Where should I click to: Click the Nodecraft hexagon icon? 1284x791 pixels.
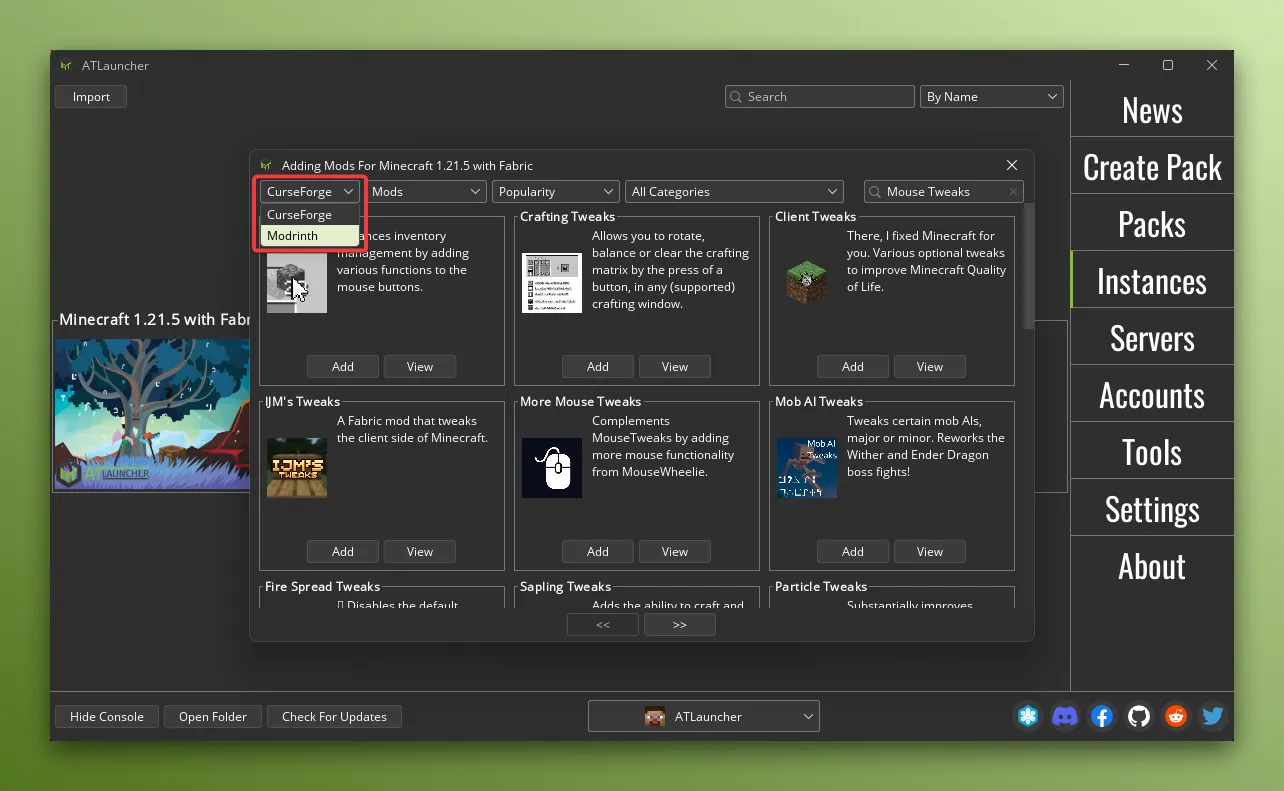[1028, 716]
